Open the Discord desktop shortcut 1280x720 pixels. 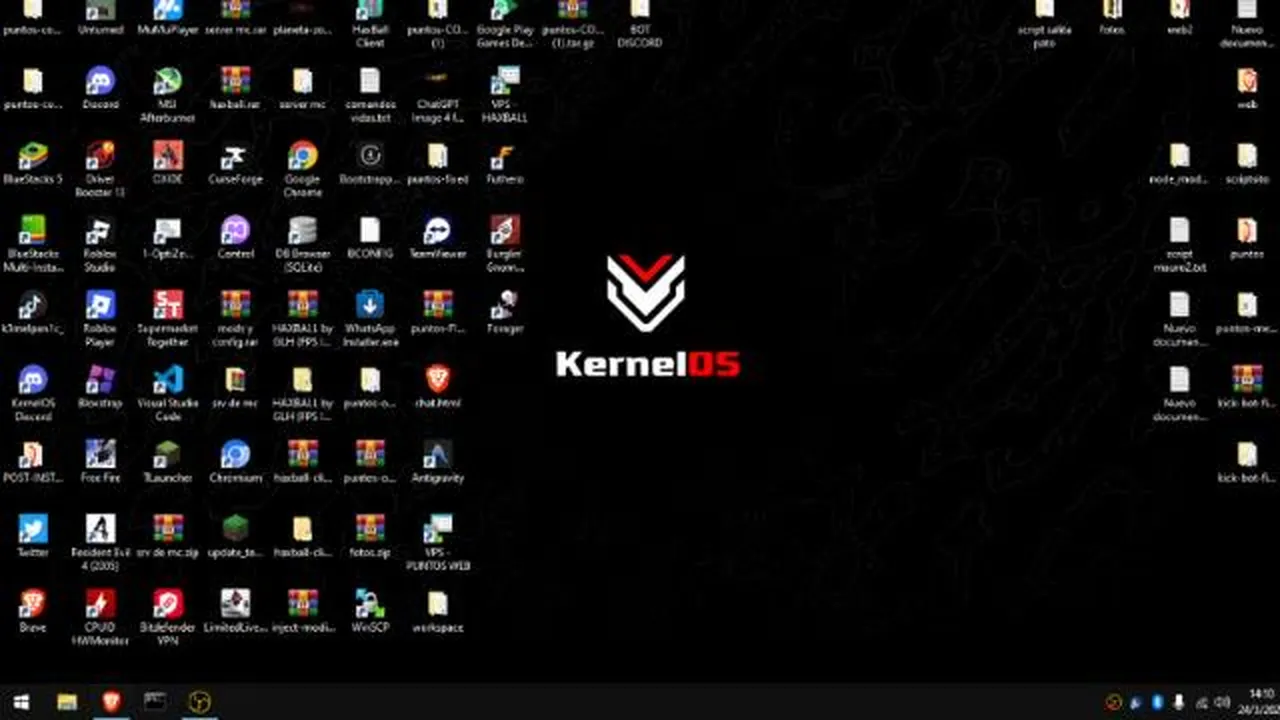pyautogui.click(x=100, y=88)
